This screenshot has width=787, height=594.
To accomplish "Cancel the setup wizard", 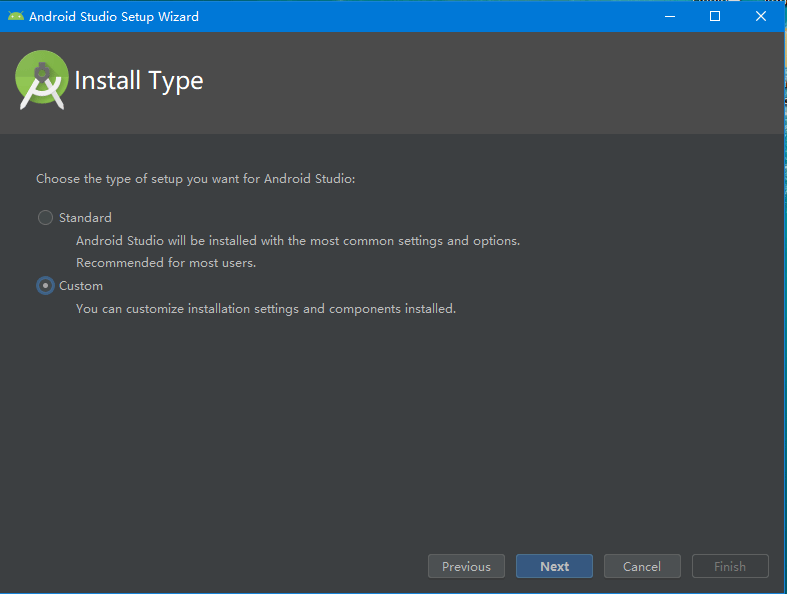I will pos(642,566).
